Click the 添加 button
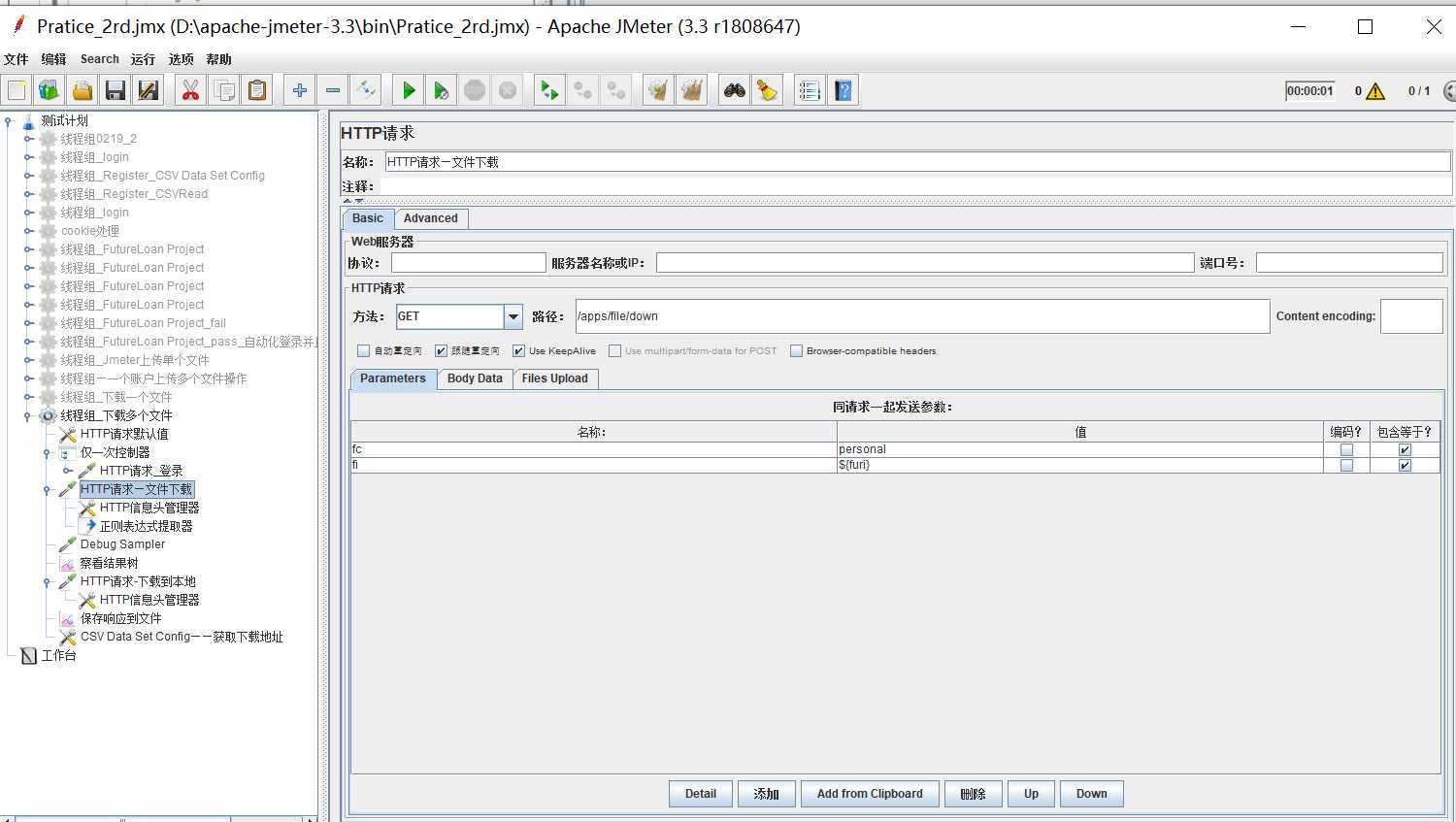1456x822 pixels. pos(767,794)
